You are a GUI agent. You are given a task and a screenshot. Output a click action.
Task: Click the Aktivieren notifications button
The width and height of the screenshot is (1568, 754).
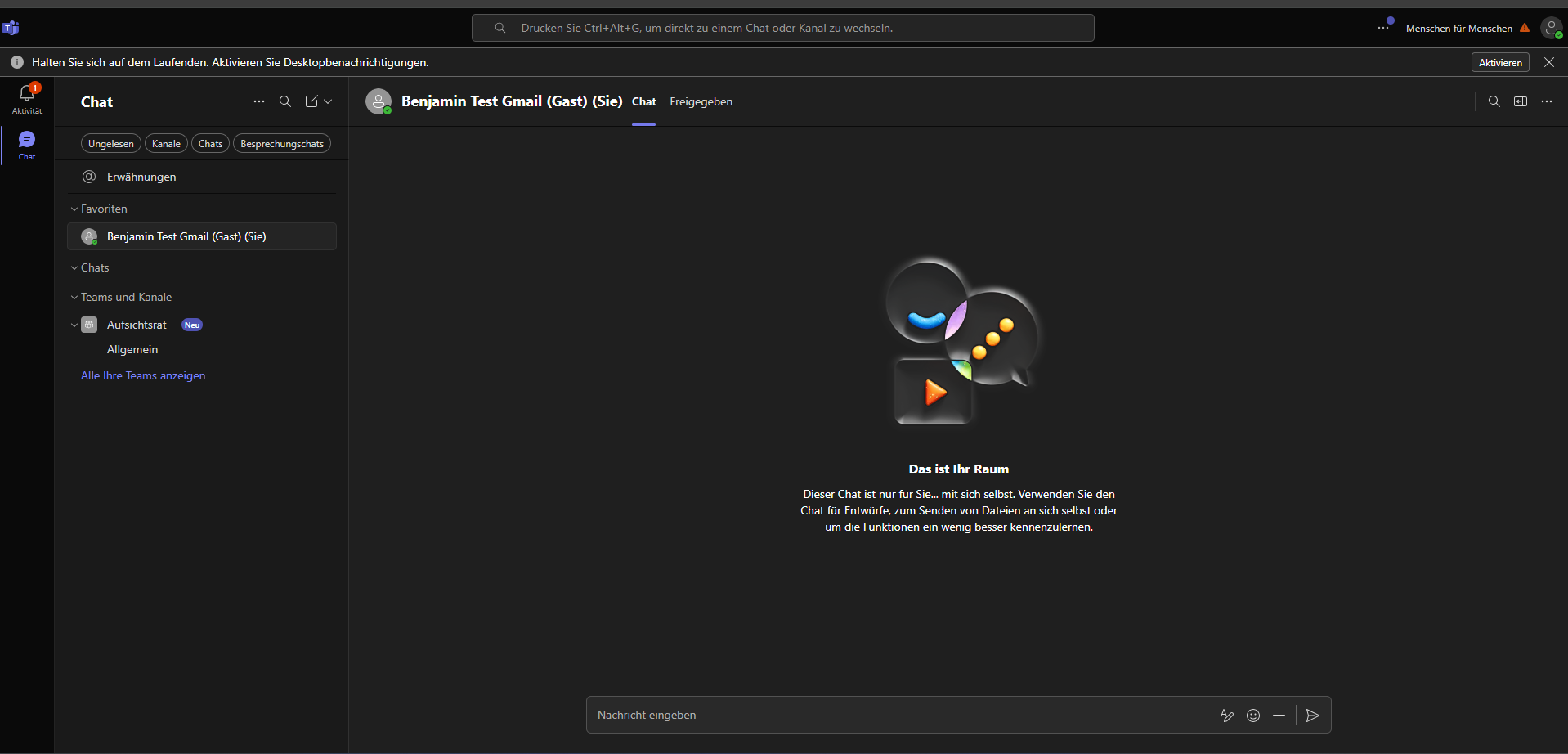tap(1499, 63)
